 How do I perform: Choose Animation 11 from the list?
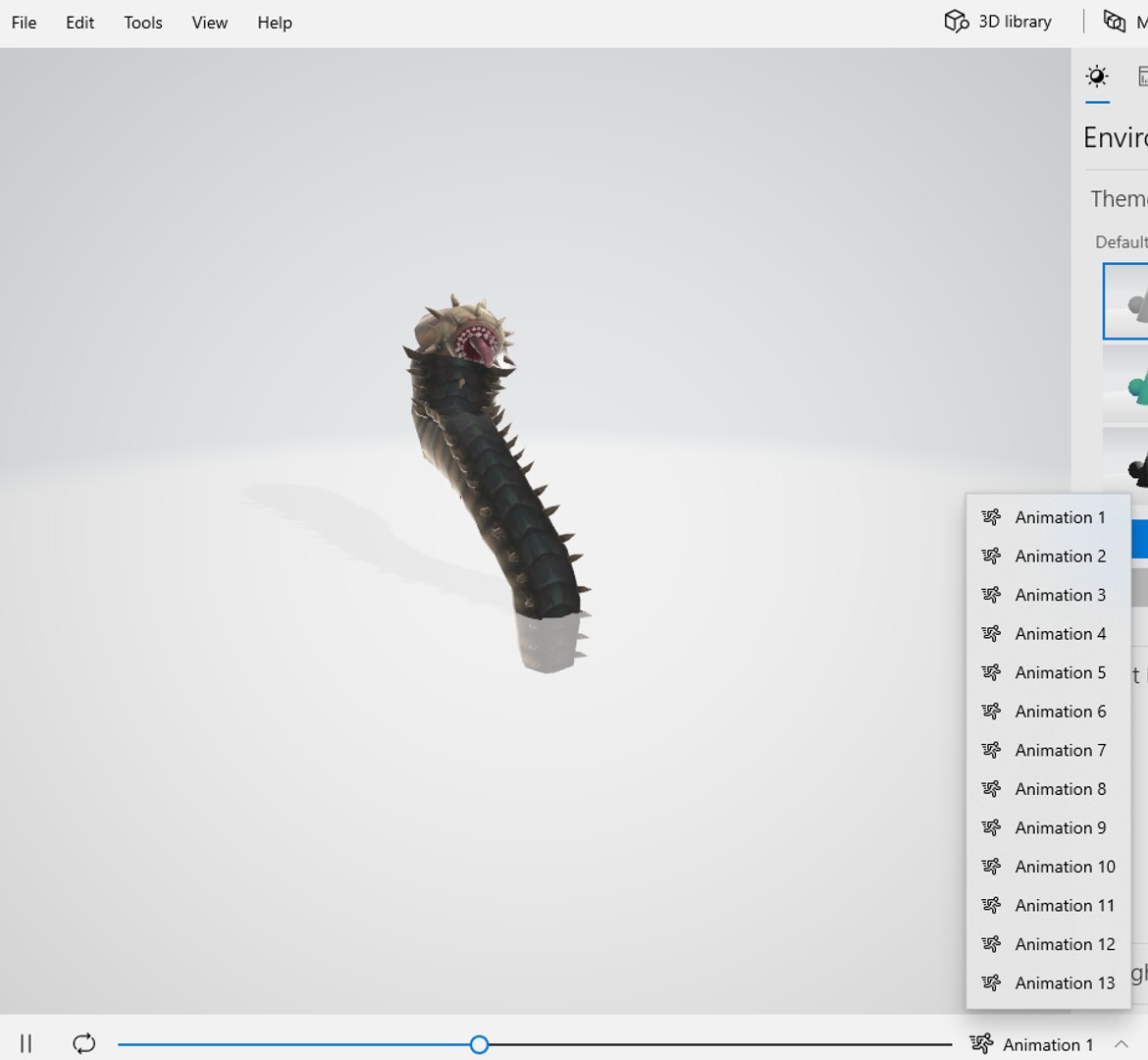click(x=1049, y=906)
